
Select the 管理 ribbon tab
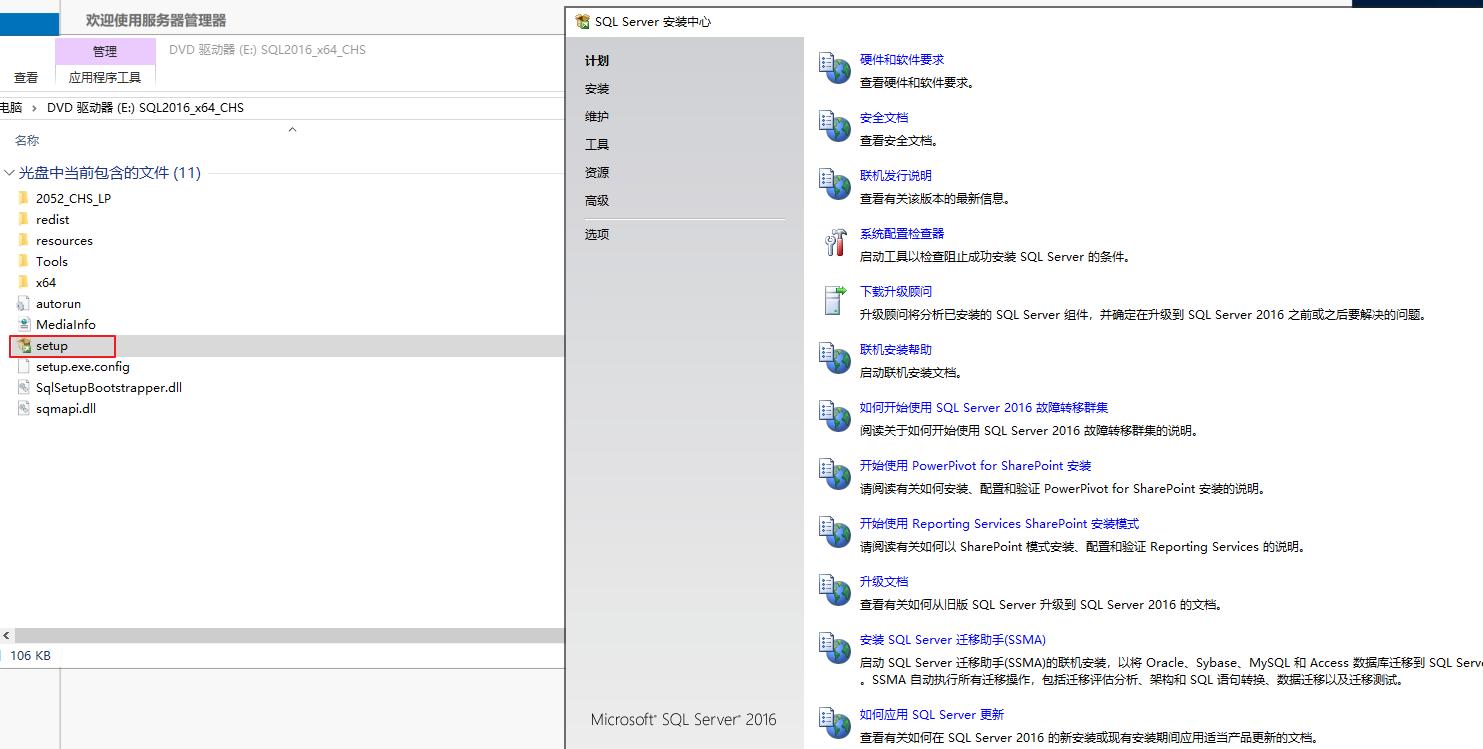tap(104, 50)
